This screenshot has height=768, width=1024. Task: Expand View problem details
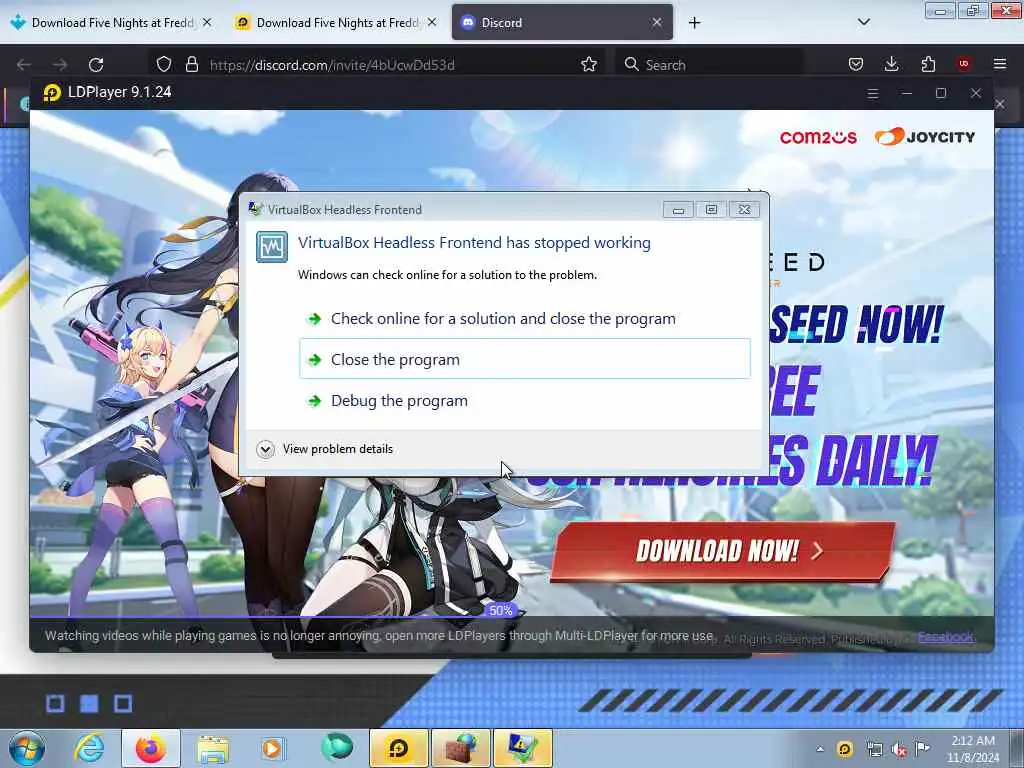coord(325,449)
